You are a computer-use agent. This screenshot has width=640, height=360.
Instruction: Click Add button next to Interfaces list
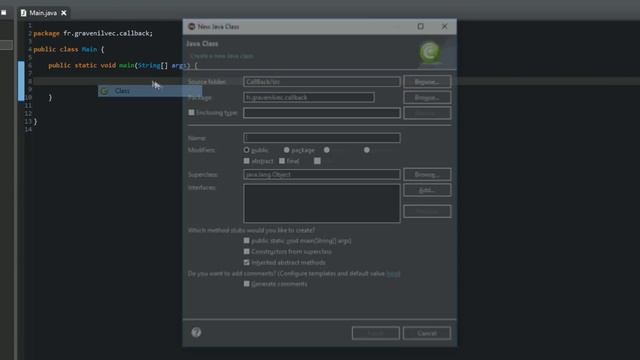[427, 190]
